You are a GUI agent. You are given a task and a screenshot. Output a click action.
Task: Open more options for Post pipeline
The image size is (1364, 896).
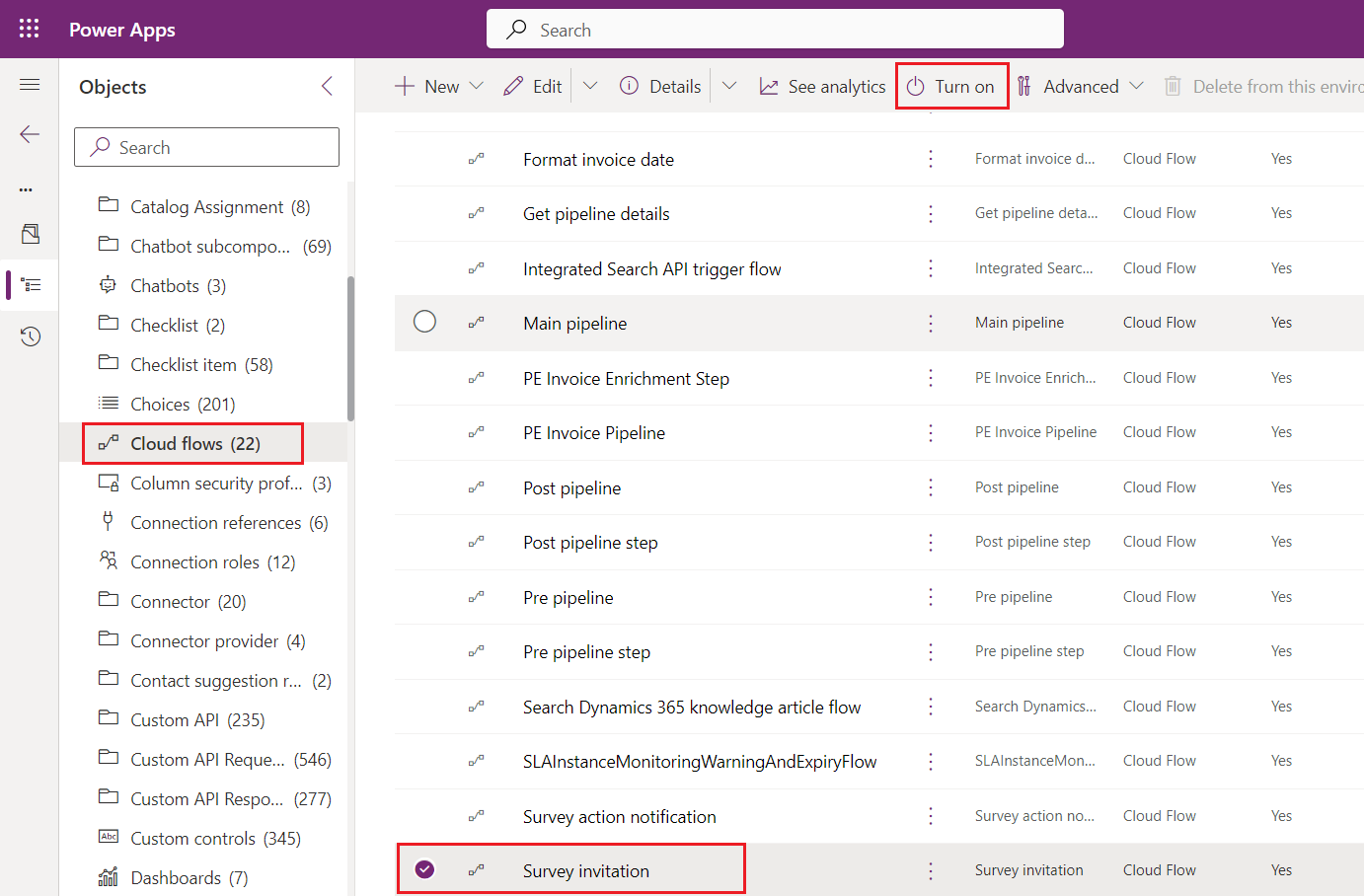click(x=931, y=487)
